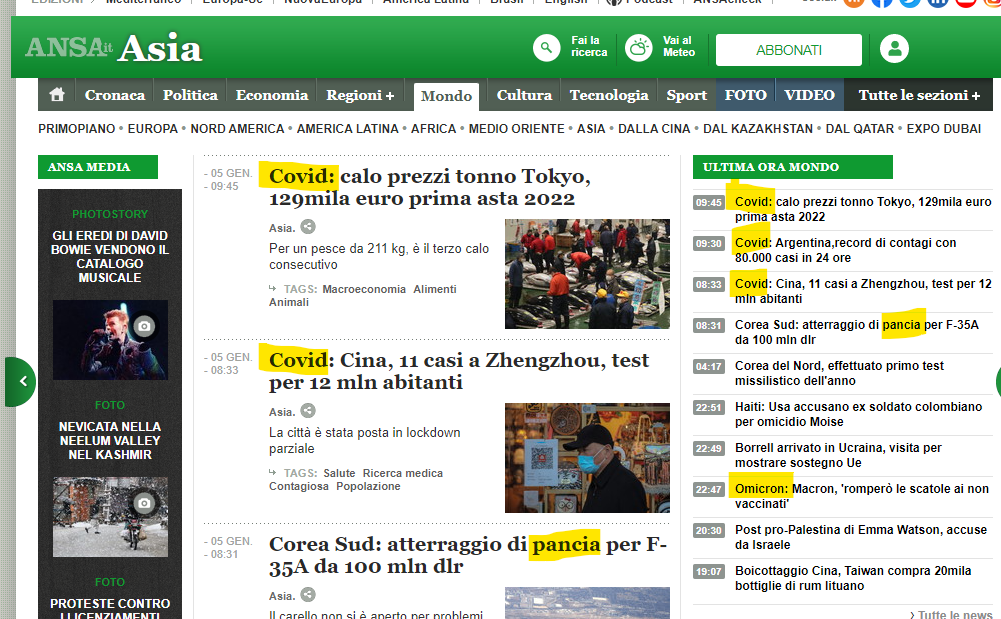This screenshot has height=619, width=1001.
Task: Open Ultima Ora item about Haiti omicidio Moise
Action: pyautogui.click(x=858, y=414)
